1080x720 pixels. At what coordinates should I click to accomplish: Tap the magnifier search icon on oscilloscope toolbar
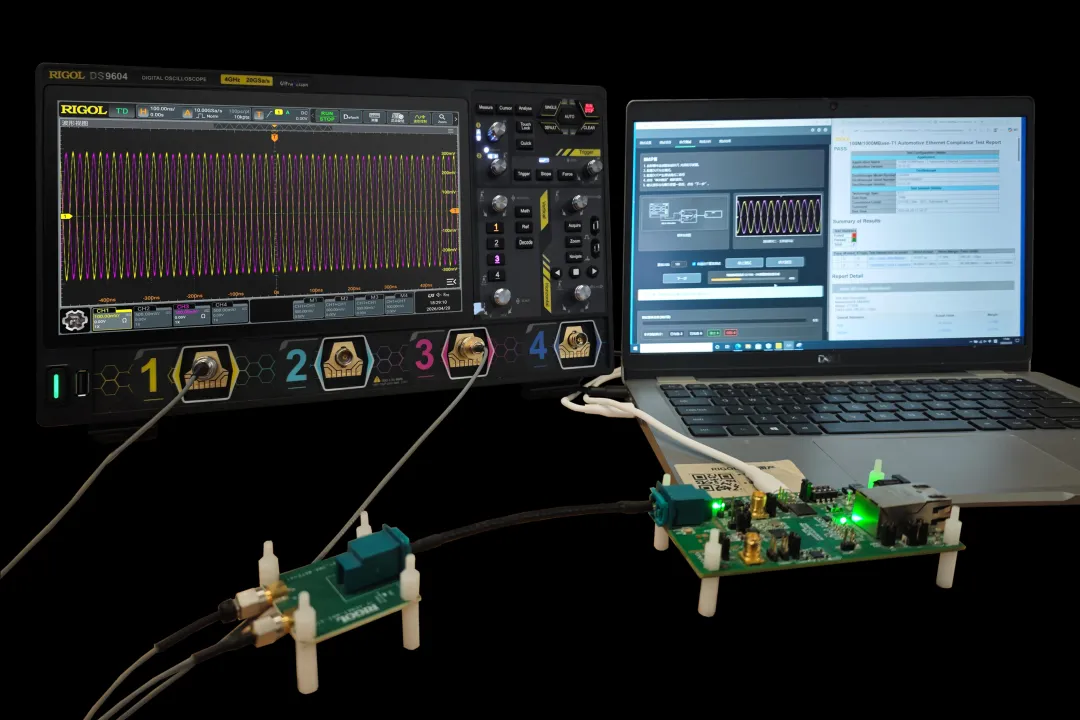(x=442, y=117)
